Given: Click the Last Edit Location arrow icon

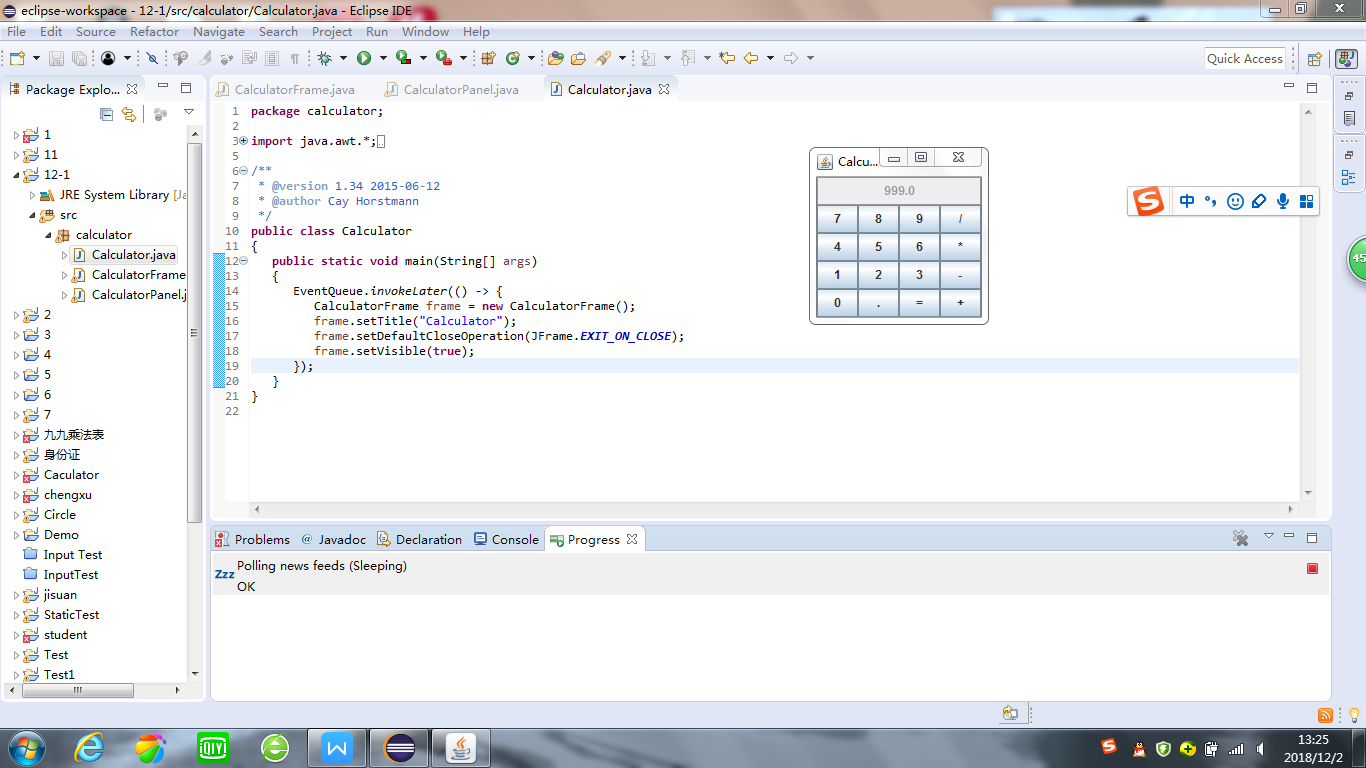Looking at the screenshot, I should 727,58.
